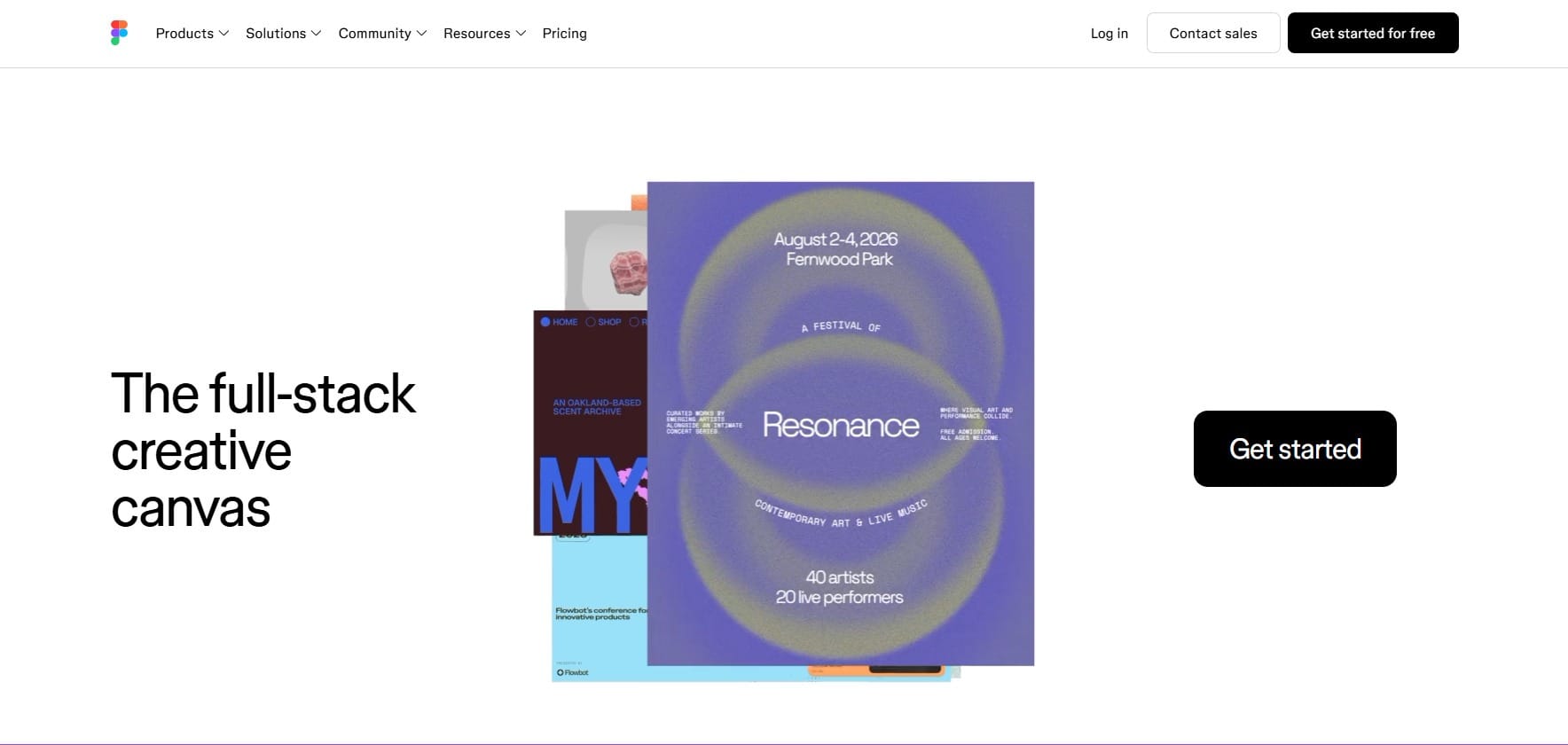This screenshot has width=1568, height=745.
Task: Click the Flowbot logo on the blue card
Action: (x=572, y=672)
